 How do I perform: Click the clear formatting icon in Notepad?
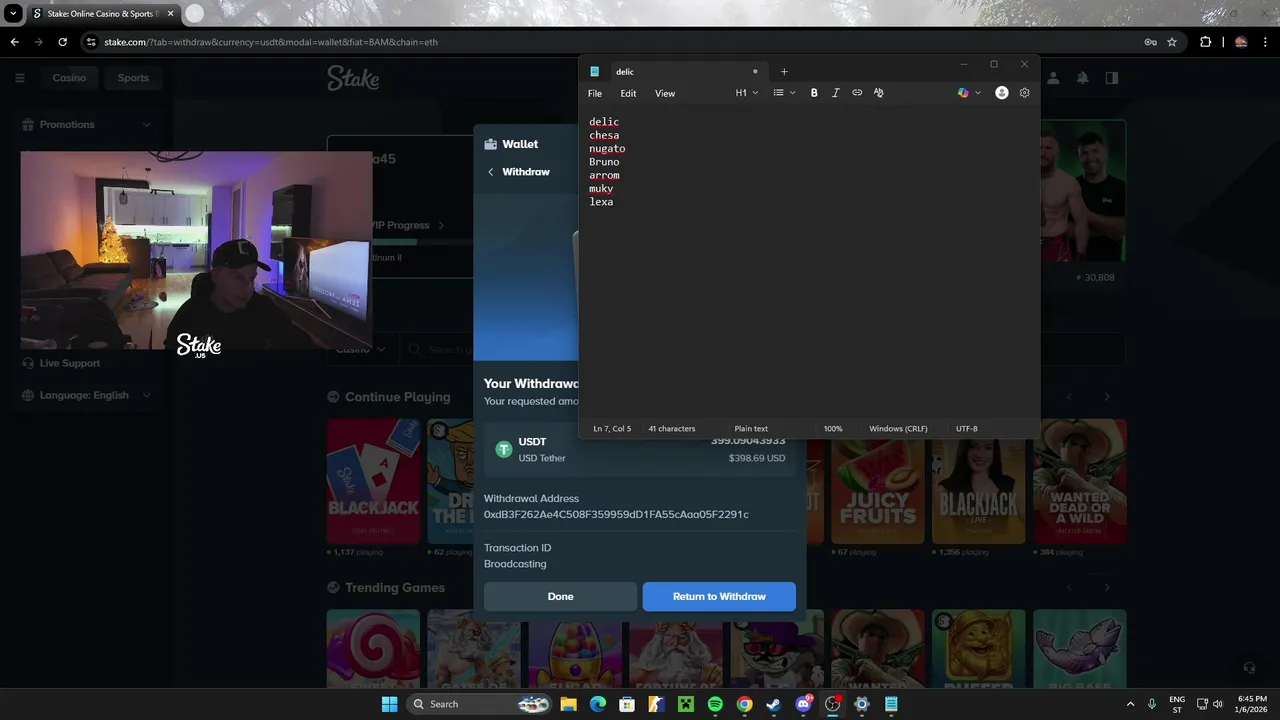879,93
